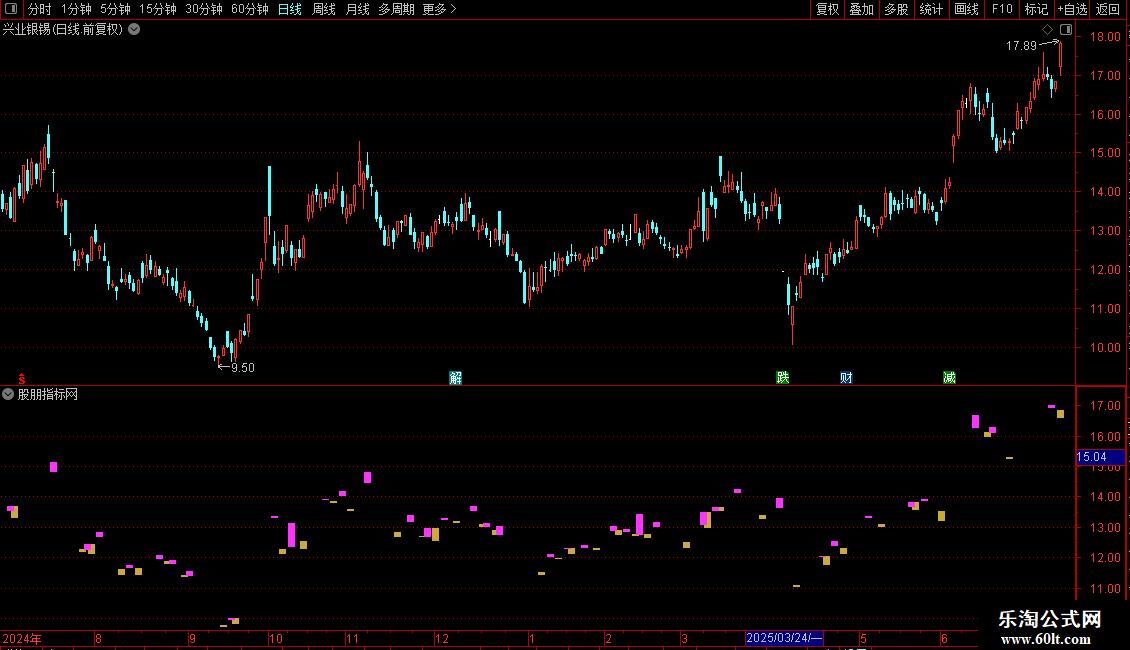Image resolution: width=1130 pixels, height=650 pixels.
Task: Toggle the side panel icon at chart top-right
Action: coord(1066,30)
